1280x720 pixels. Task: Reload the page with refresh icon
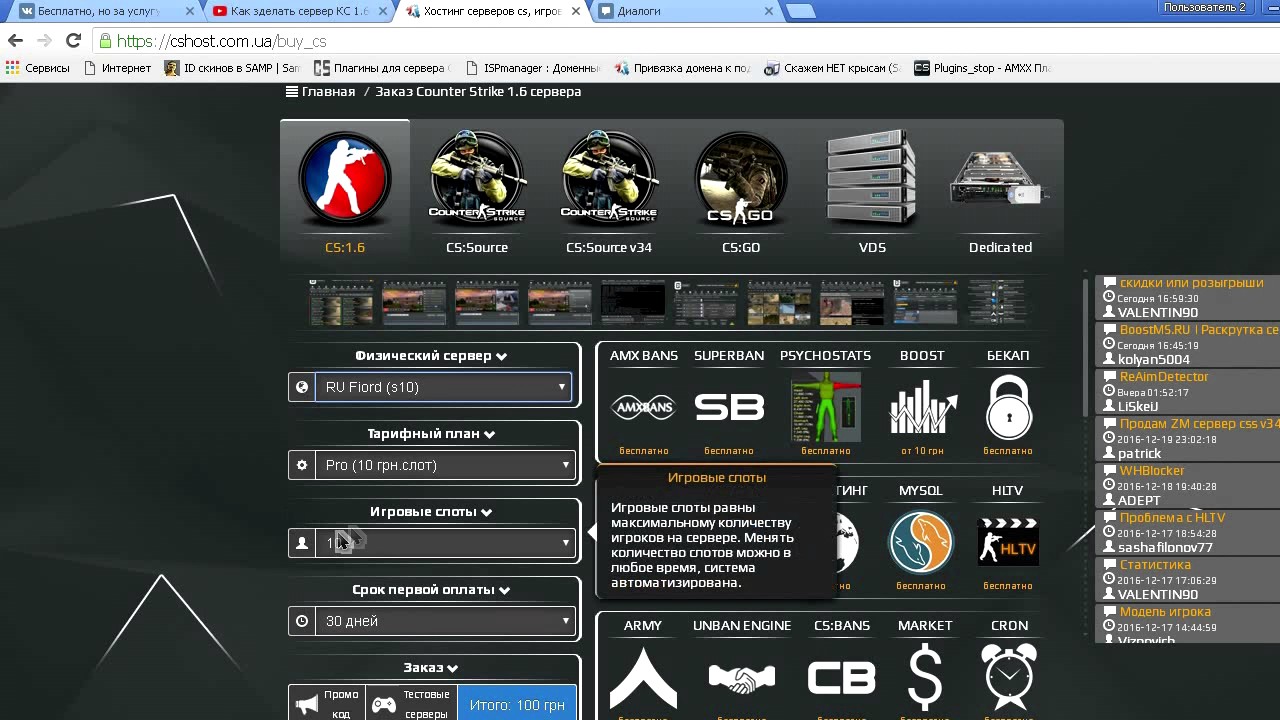(x=73, y=41)
